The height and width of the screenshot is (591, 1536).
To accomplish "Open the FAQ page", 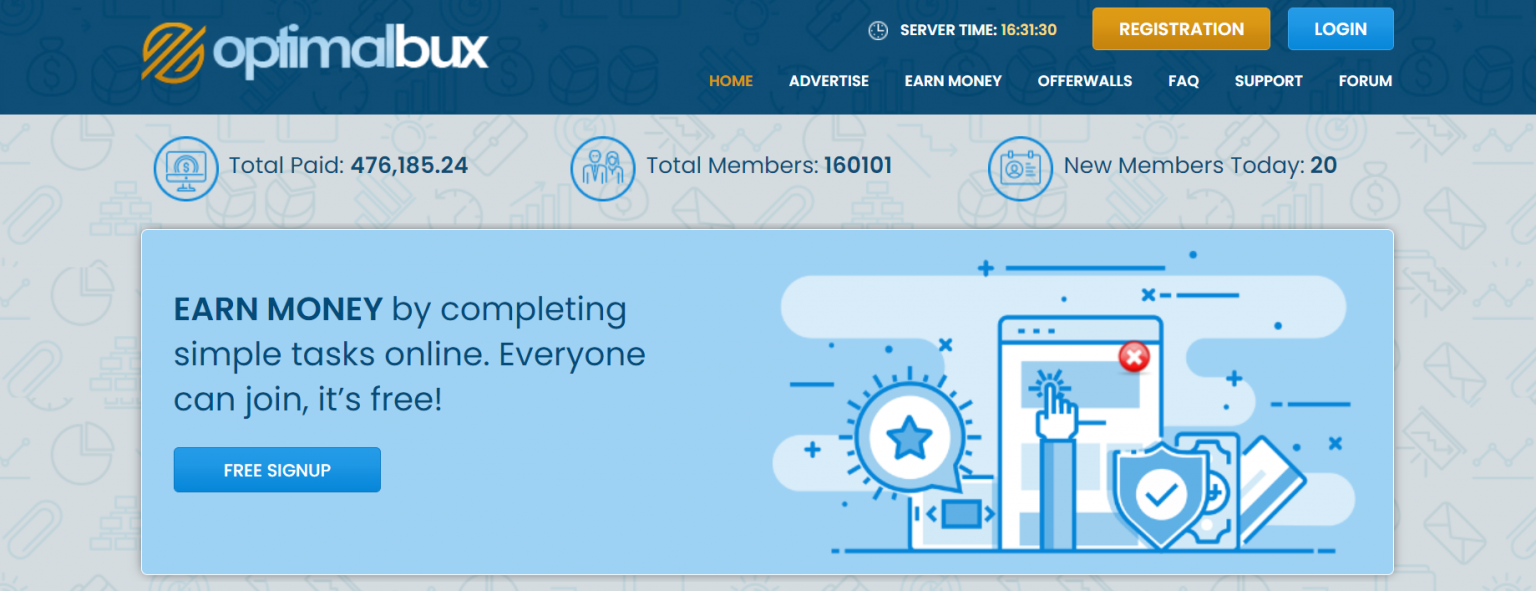I will (x=1183, y=81).
